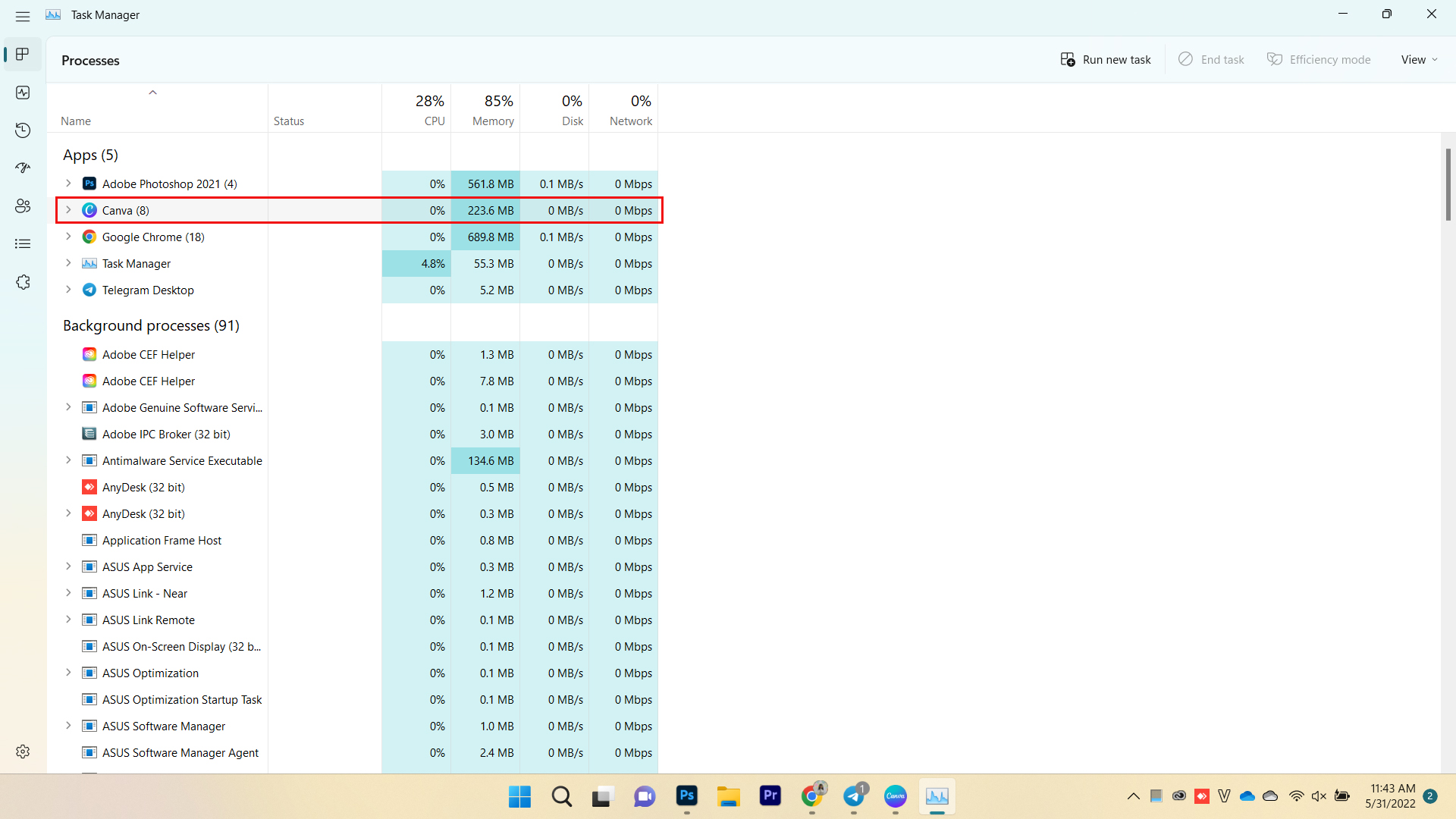The height and width of the screenshot is (819, 1456).
Task: Sort processes by Memory column
Action: tap(485, 108)
